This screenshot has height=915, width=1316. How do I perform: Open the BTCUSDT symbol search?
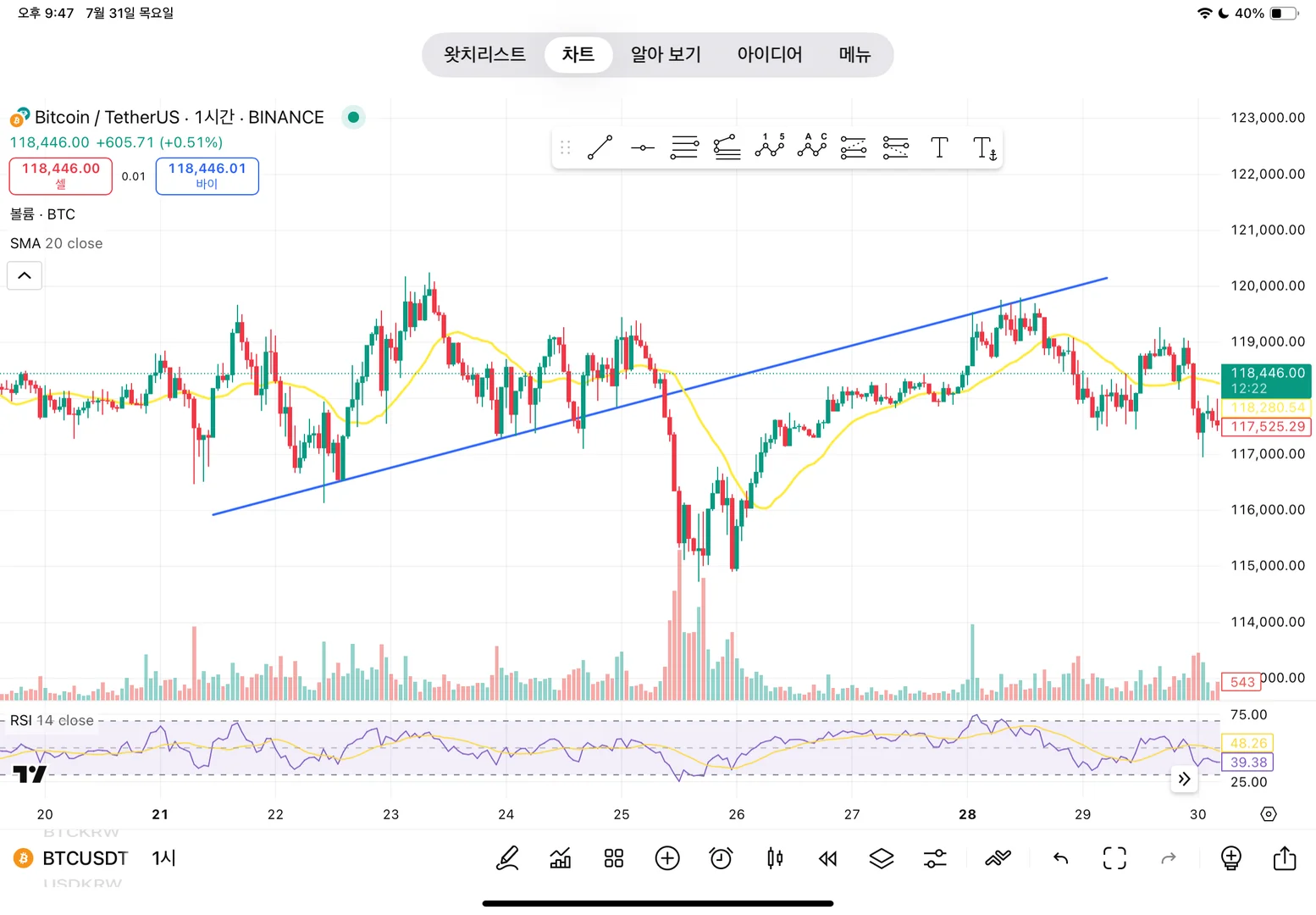(x=86, y=858)
